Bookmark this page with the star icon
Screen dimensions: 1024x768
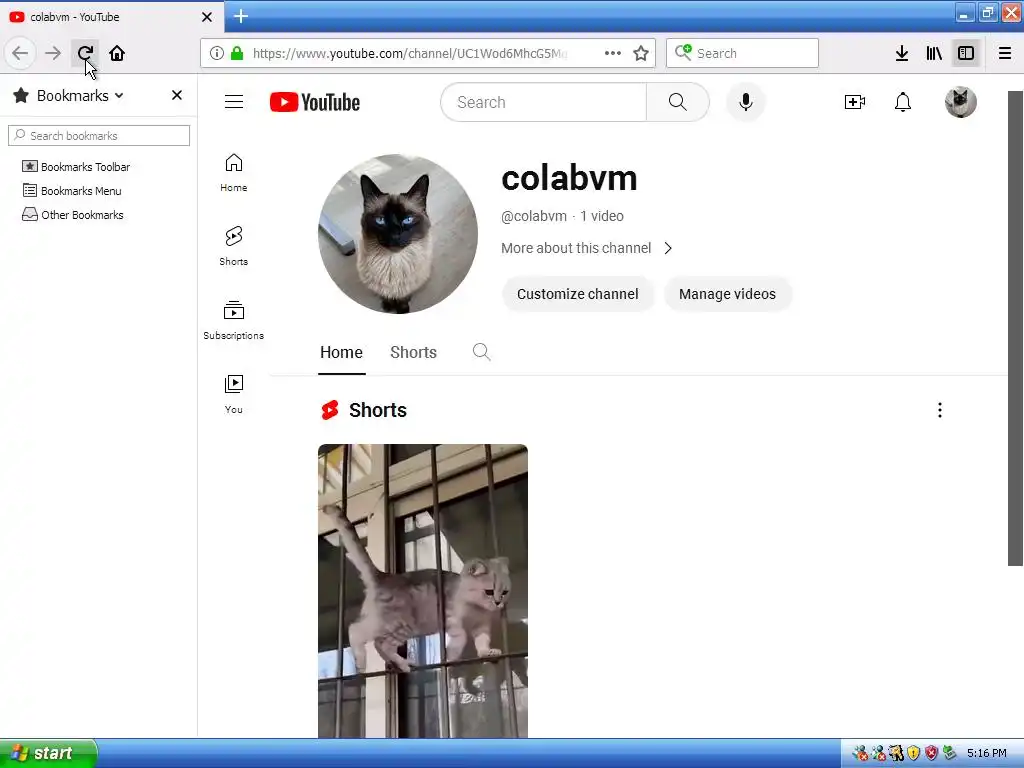pos(641,53)
